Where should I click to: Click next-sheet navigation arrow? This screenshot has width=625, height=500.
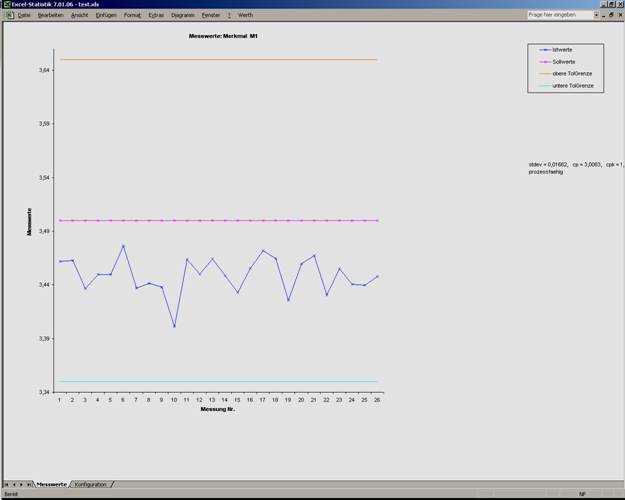[21, 484]
